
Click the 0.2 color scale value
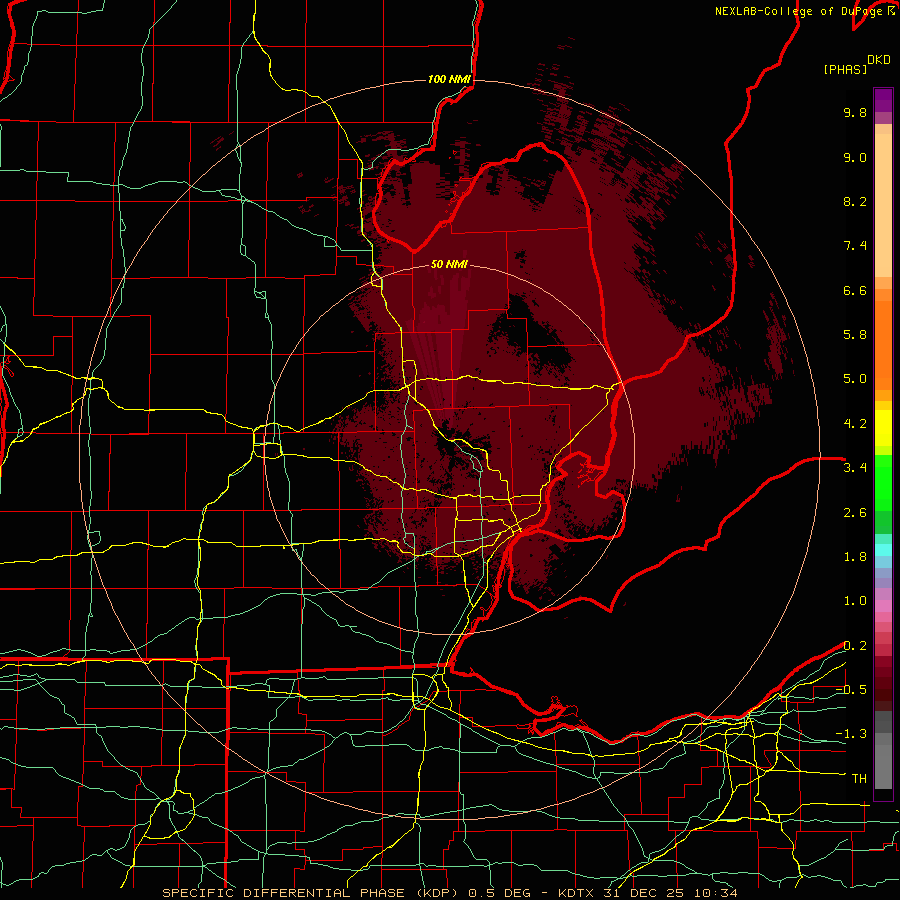[x=855, y=646]
